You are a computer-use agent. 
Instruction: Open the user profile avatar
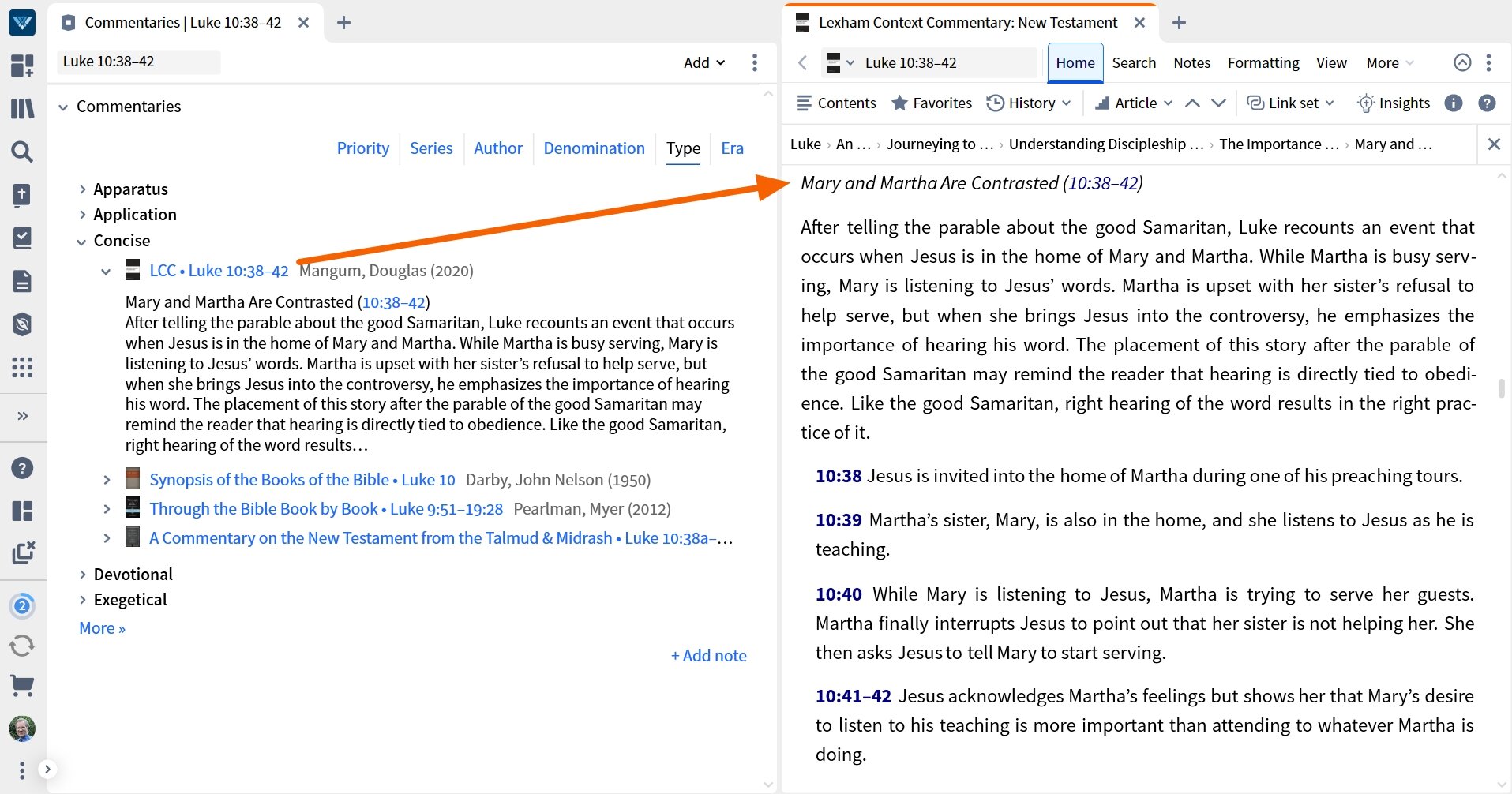point(22,728)
